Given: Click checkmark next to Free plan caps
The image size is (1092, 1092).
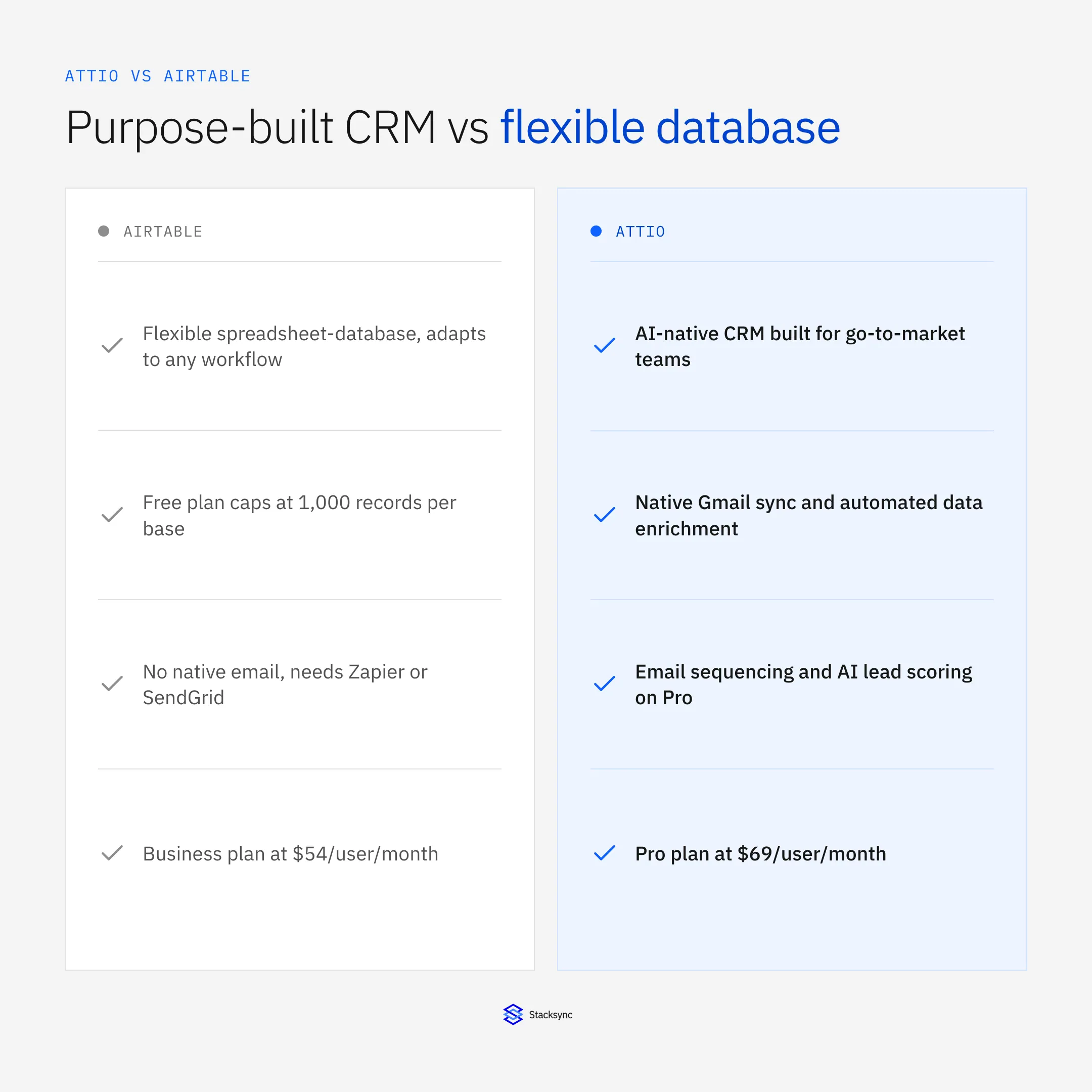Looking at the screenshot, I should (x=112, y=514).
